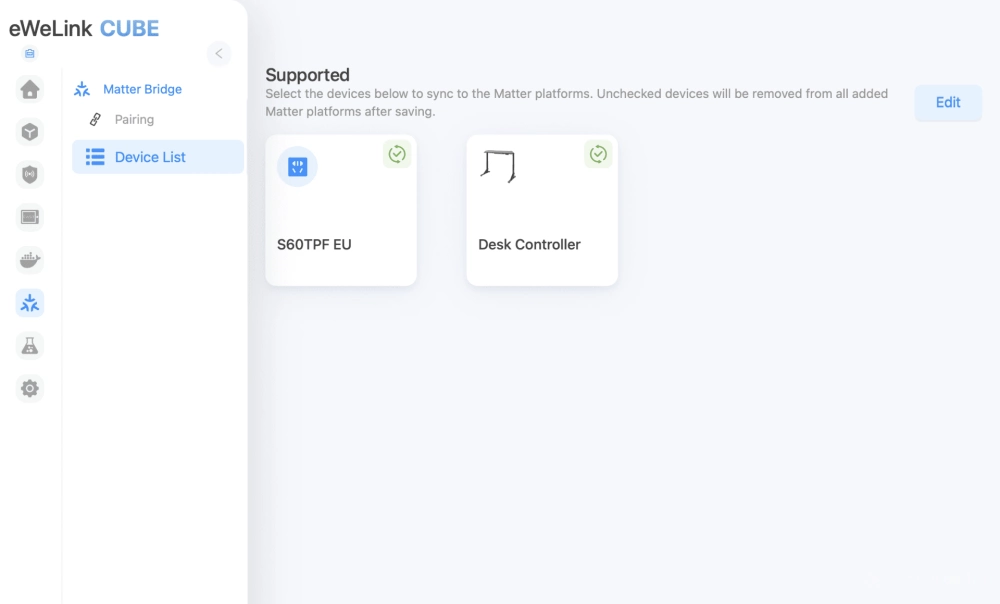Select the Matter icon in sidebar
The height and width of the screenshot is (604, 1000).
[29, 303]
